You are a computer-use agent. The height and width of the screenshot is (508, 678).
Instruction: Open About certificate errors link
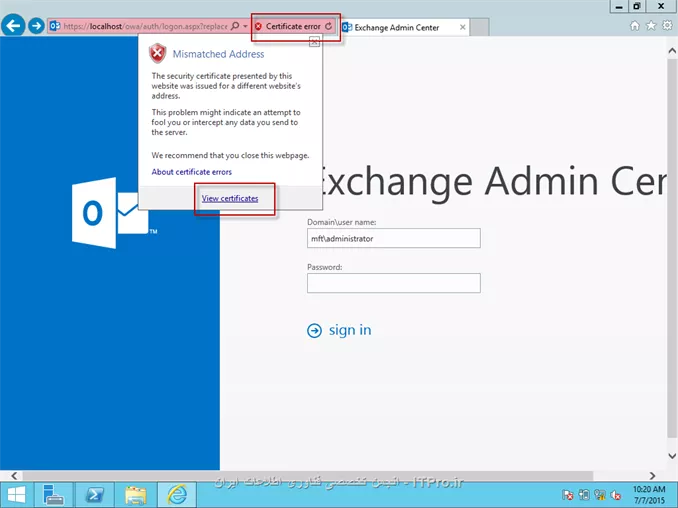point(192,172)
